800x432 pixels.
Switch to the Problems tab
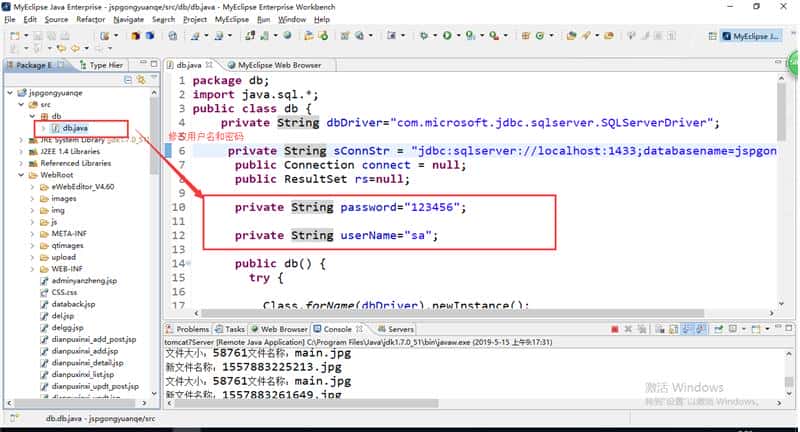point(187,329)
